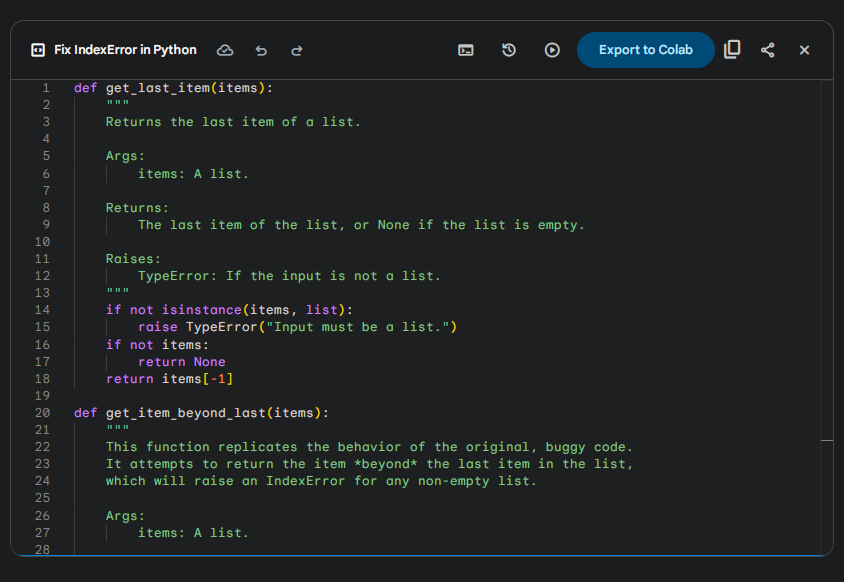Click the cloud saved status icon
Viewport: 844px width, 582px height.
pyautogui.click(x=225, y=50)
